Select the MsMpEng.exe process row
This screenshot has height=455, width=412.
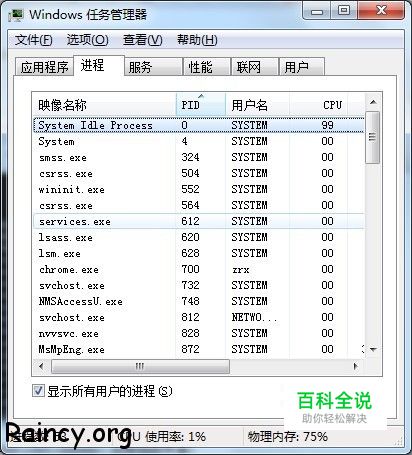[199, 349]
